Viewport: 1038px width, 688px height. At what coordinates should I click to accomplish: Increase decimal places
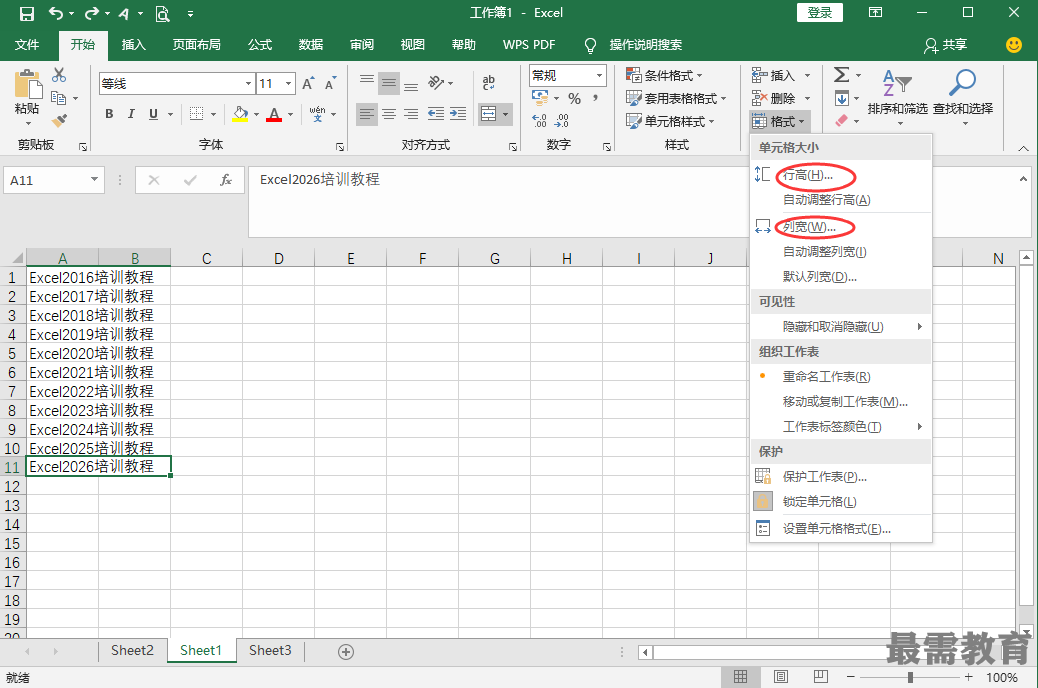(540, 121)
